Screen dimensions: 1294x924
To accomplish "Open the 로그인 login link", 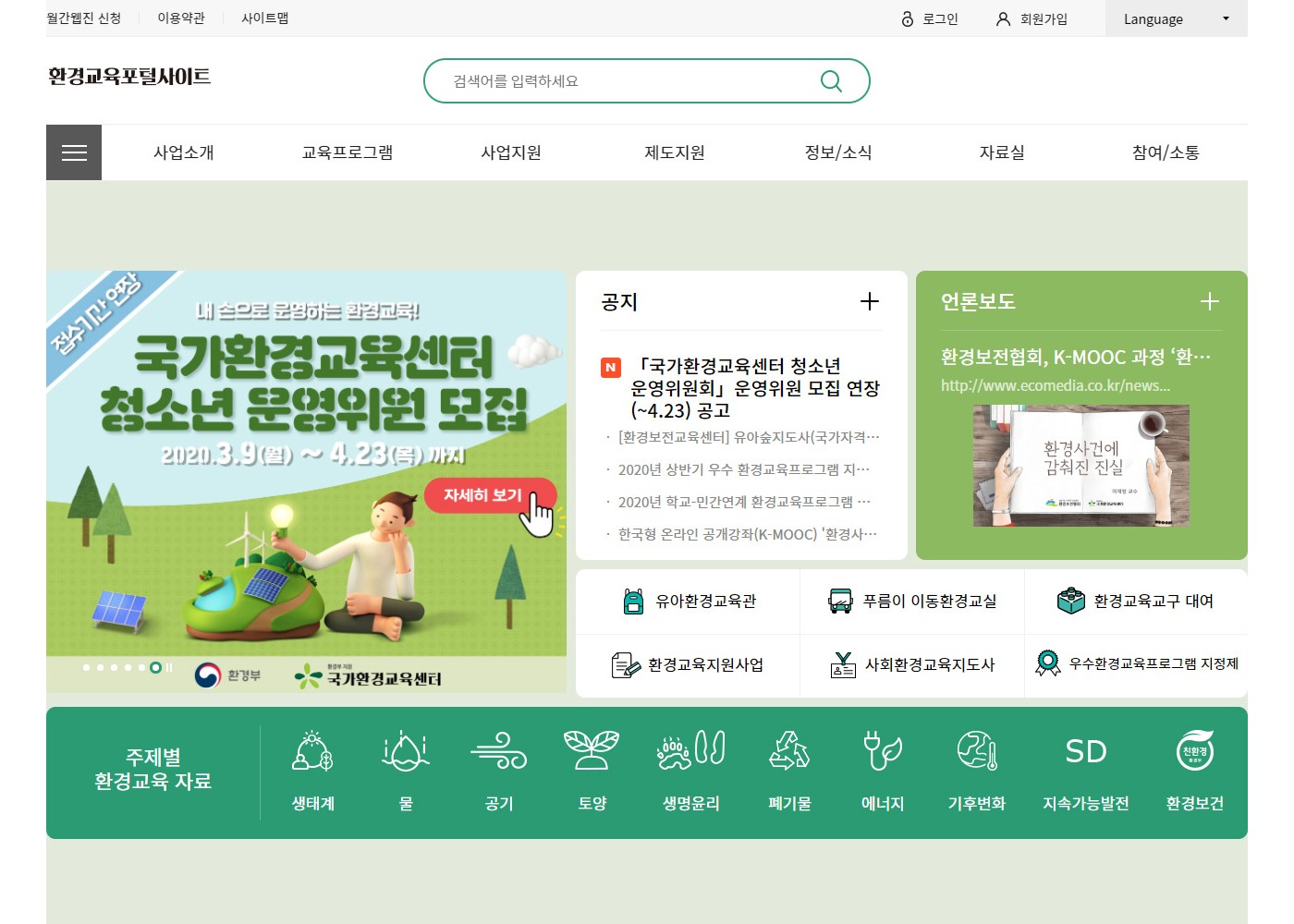I will (x=930, y=18).
